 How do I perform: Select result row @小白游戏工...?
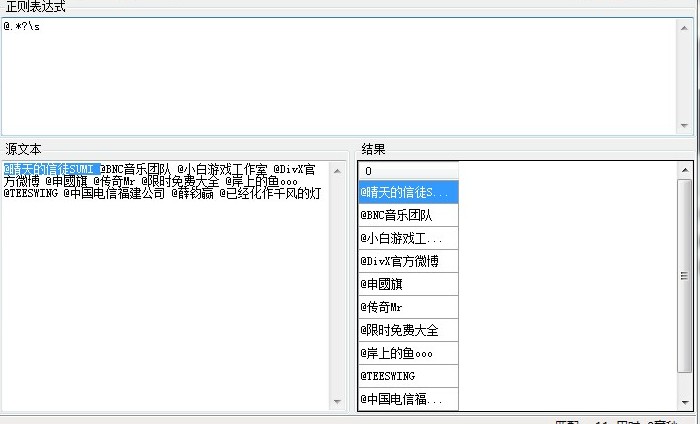click(x=408, y=238)
